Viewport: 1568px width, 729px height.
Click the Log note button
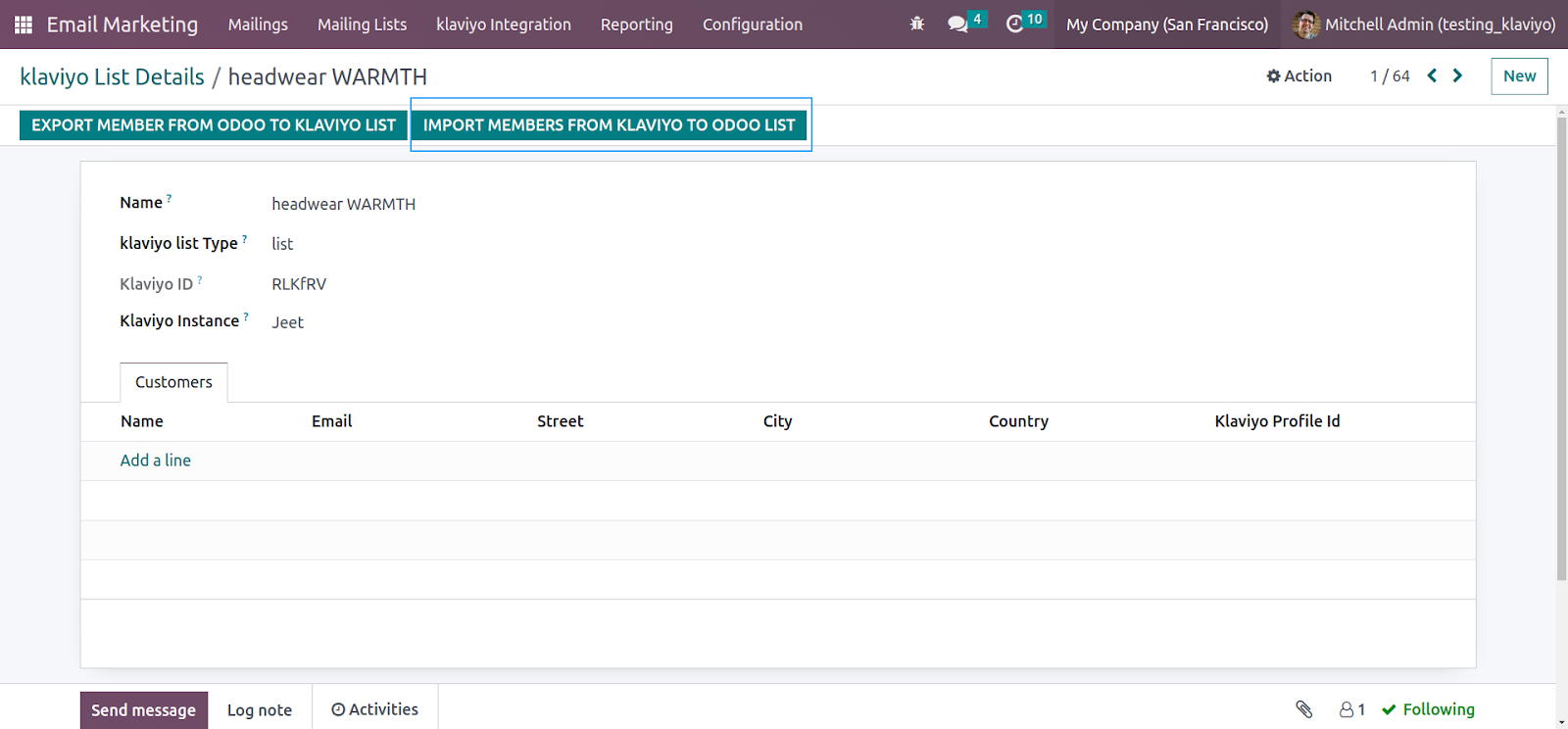[260, 710]
